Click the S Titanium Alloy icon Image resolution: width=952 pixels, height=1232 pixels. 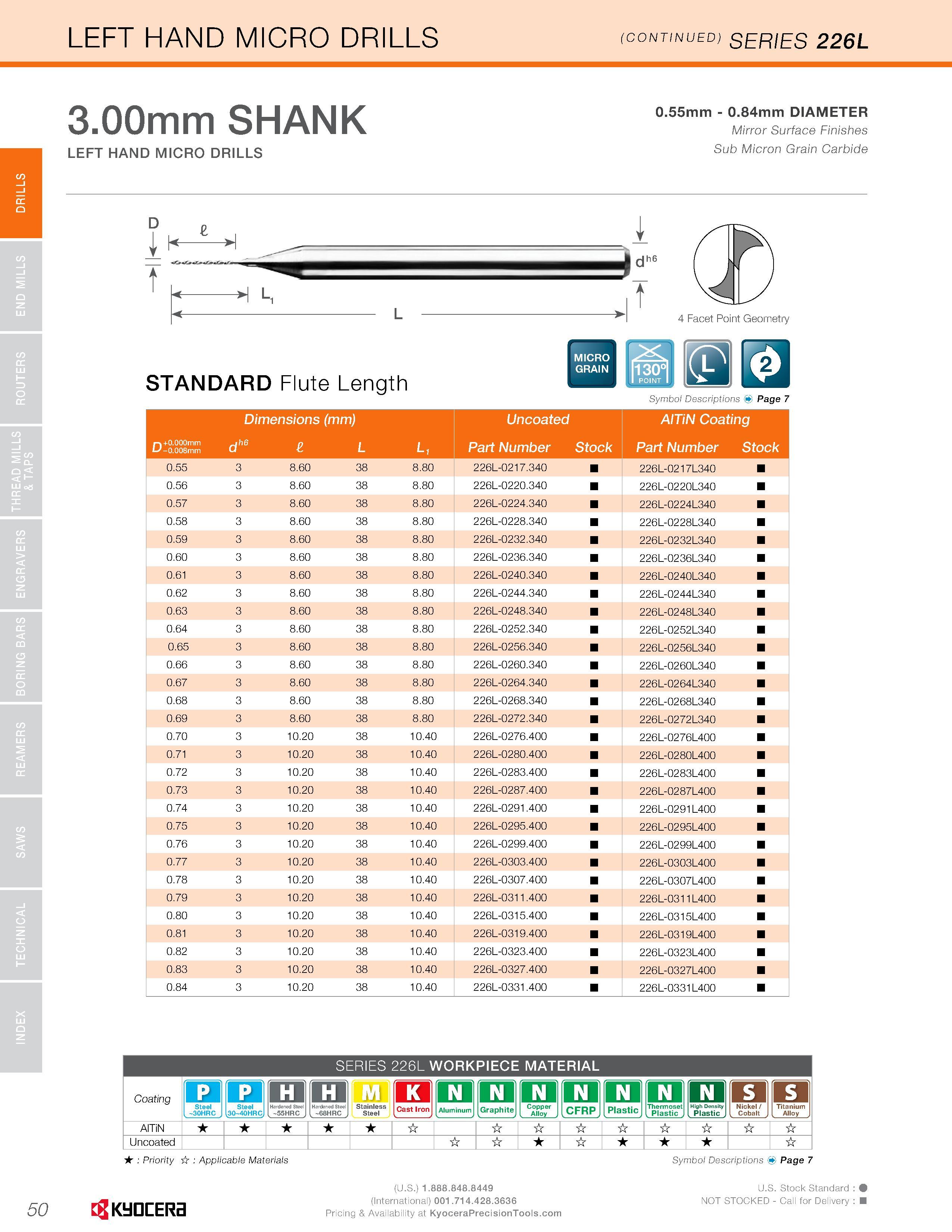tap(791, 1098)
